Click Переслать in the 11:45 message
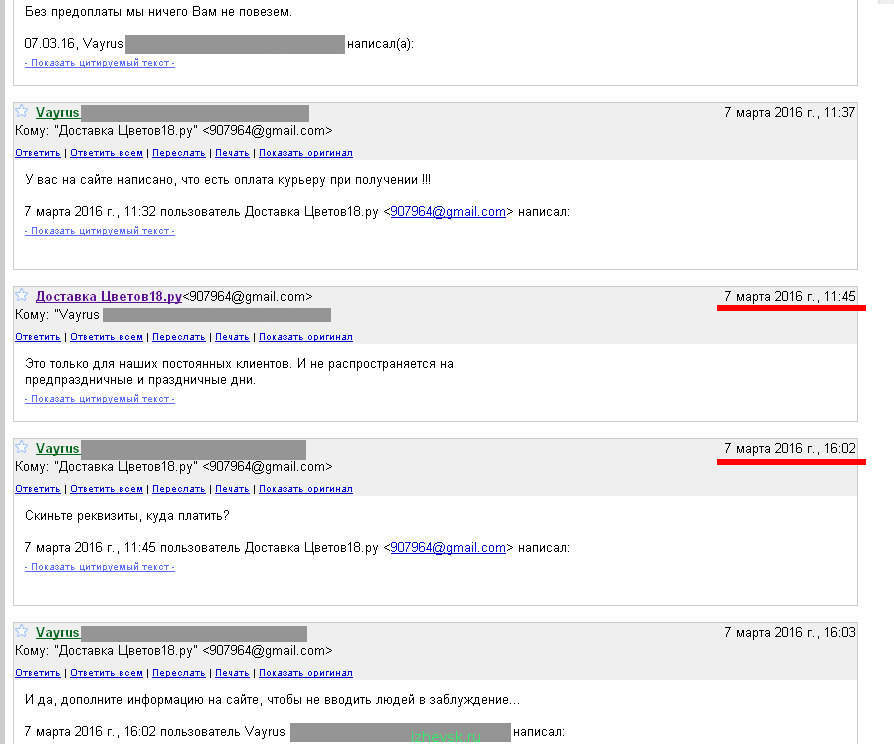 (178, 337)
